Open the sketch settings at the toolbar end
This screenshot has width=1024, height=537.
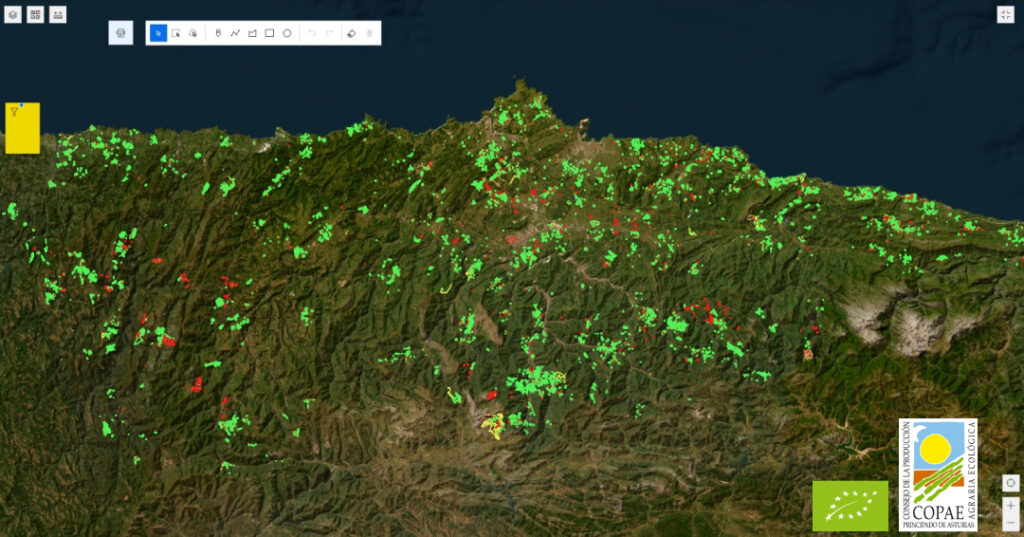[x=370, y=33]
